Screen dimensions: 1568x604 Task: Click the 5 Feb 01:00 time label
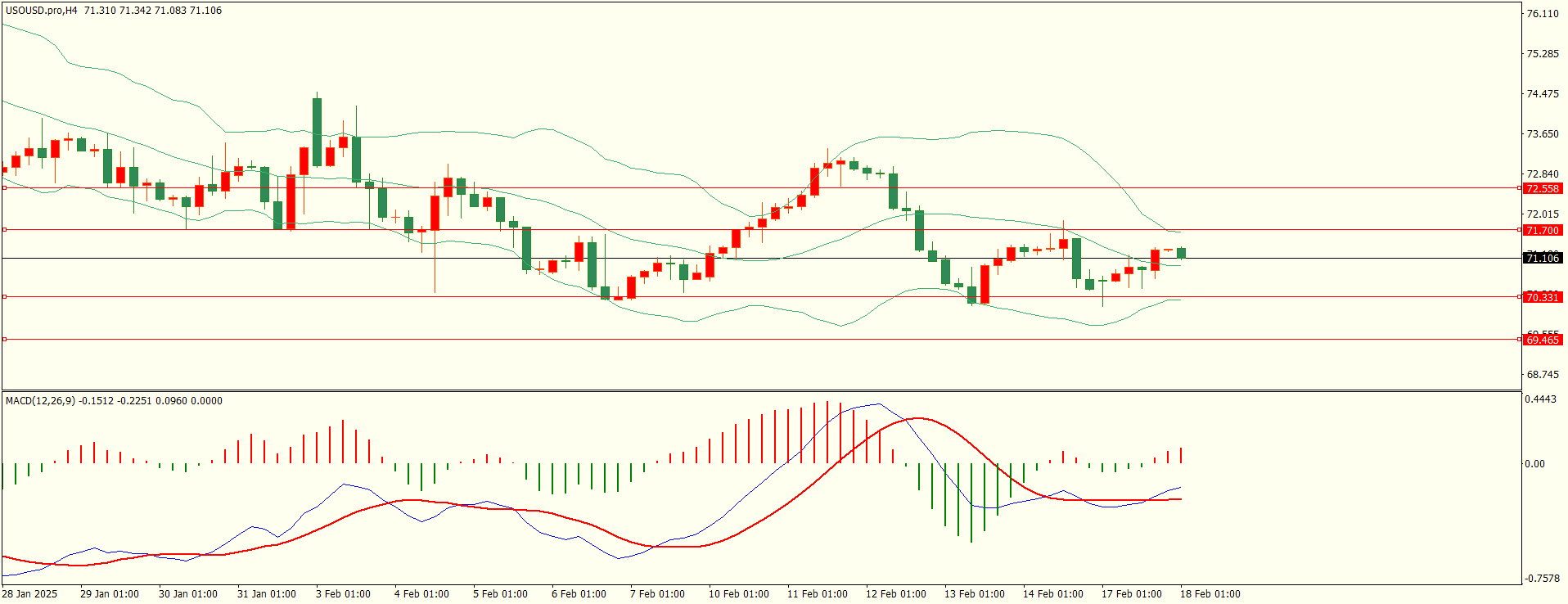click(500, 594)
